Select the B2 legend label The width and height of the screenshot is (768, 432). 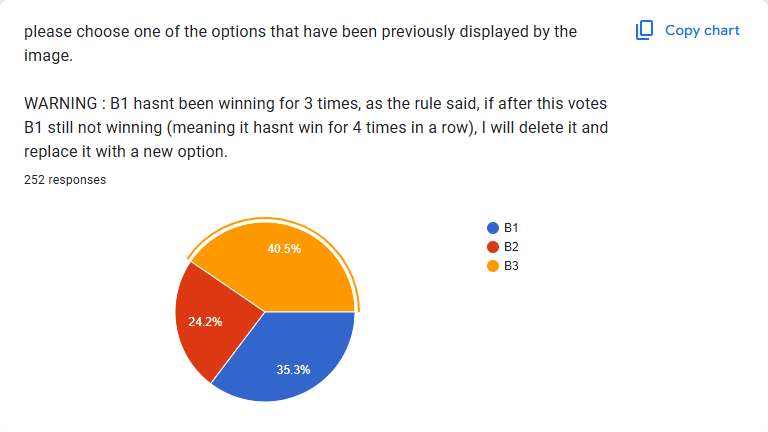click(511, 247)
